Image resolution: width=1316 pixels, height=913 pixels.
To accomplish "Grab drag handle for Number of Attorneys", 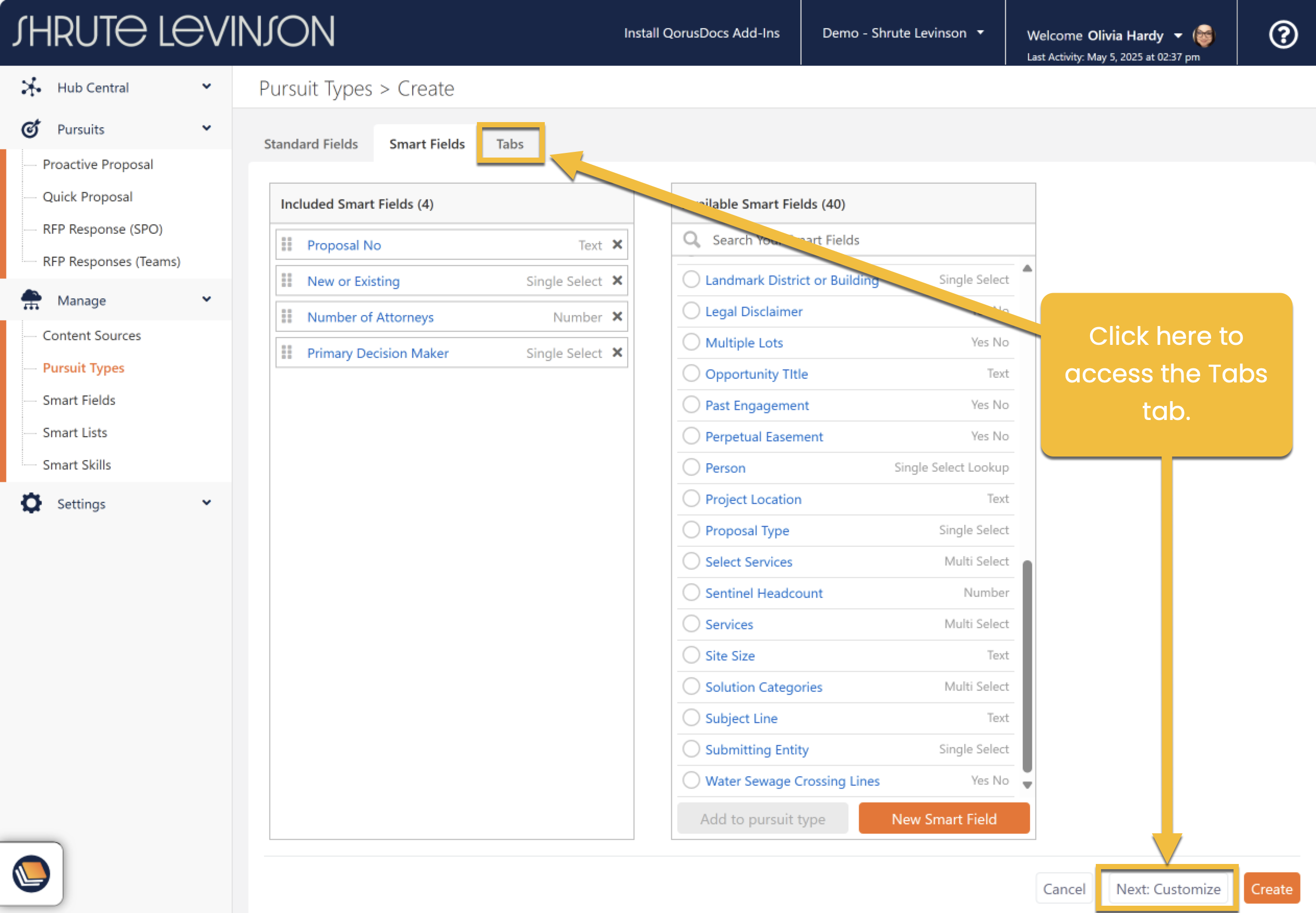I will point(287,317).
